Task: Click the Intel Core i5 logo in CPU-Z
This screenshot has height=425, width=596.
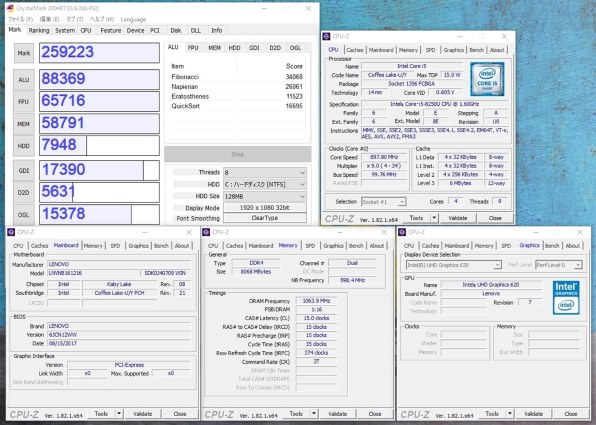Action: [487, 79]
